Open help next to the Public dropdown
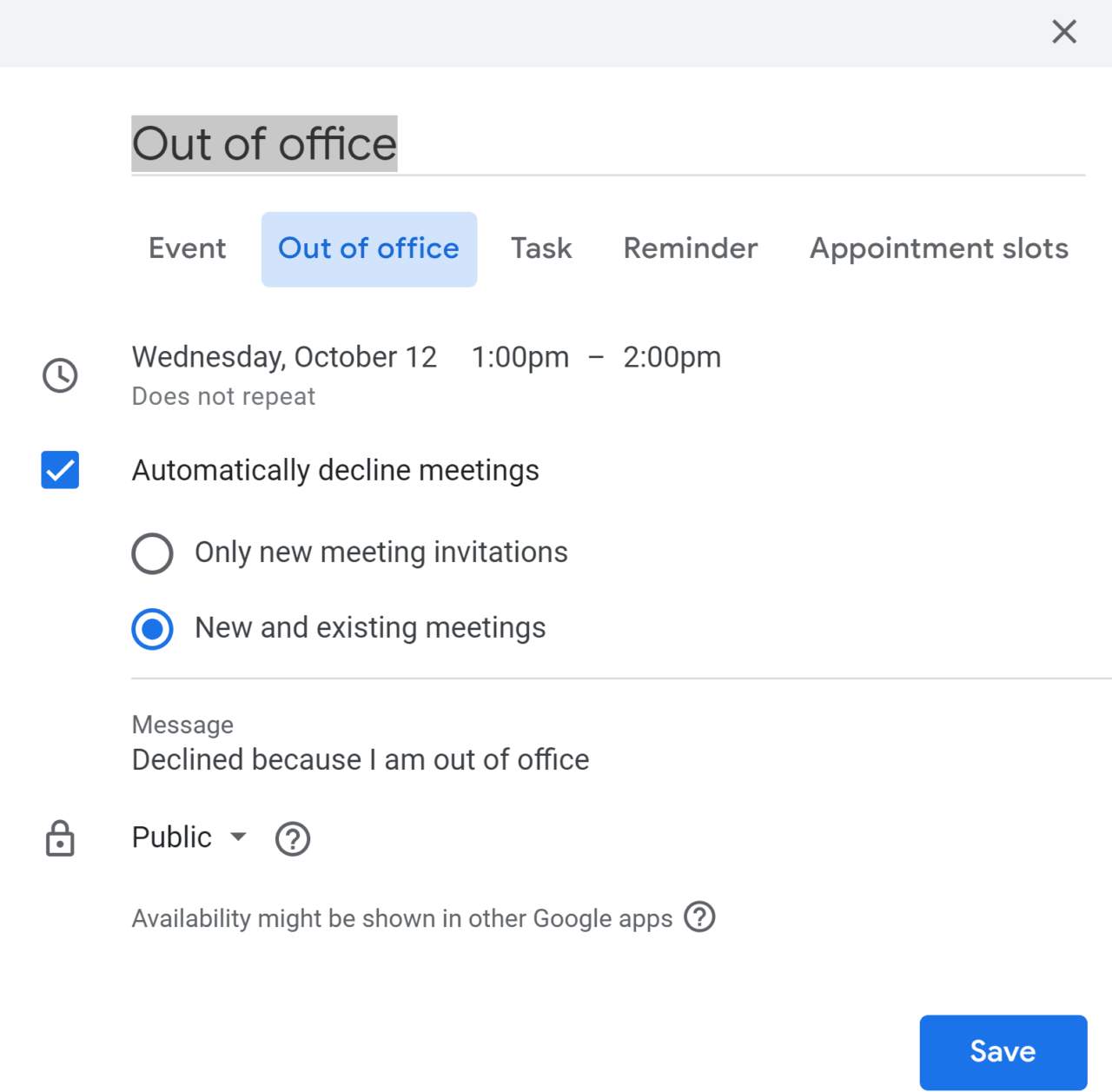 click(x=293, y=838)
